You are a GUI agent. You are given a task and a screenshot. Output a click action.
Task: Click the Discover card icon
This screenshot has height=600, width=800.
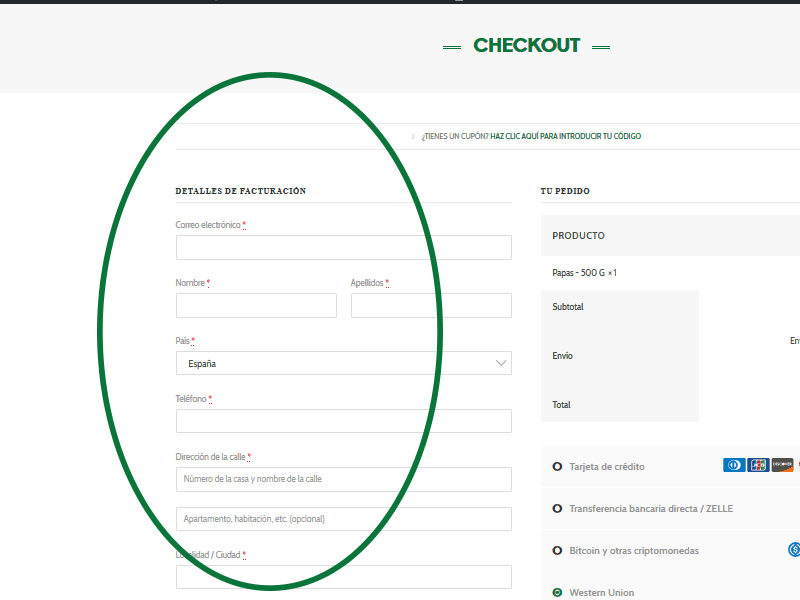click(x=781, y=465)
